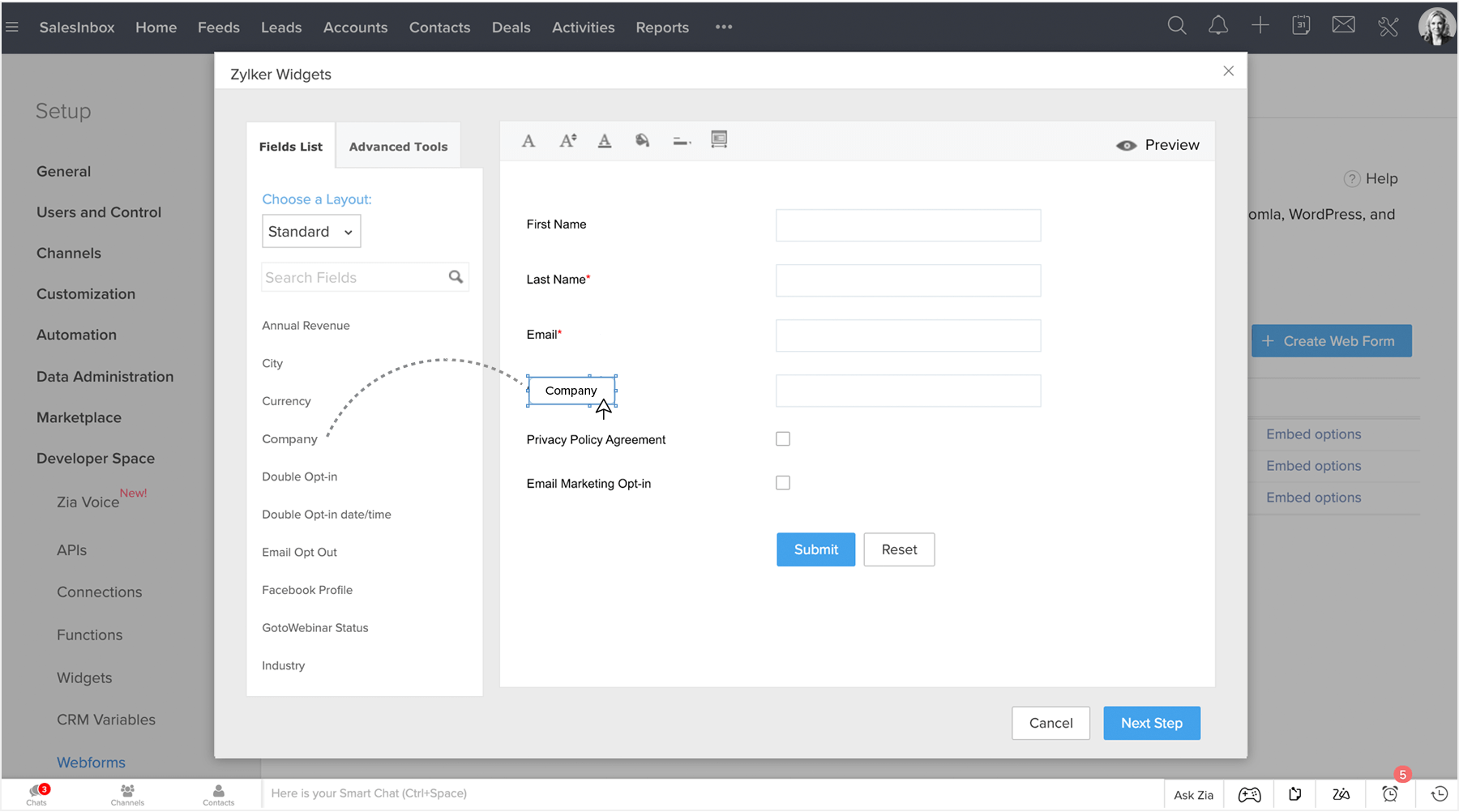Open the more modules ellipsis menu
This screenshot has height=812, width=1459.
tap(724, 27)
